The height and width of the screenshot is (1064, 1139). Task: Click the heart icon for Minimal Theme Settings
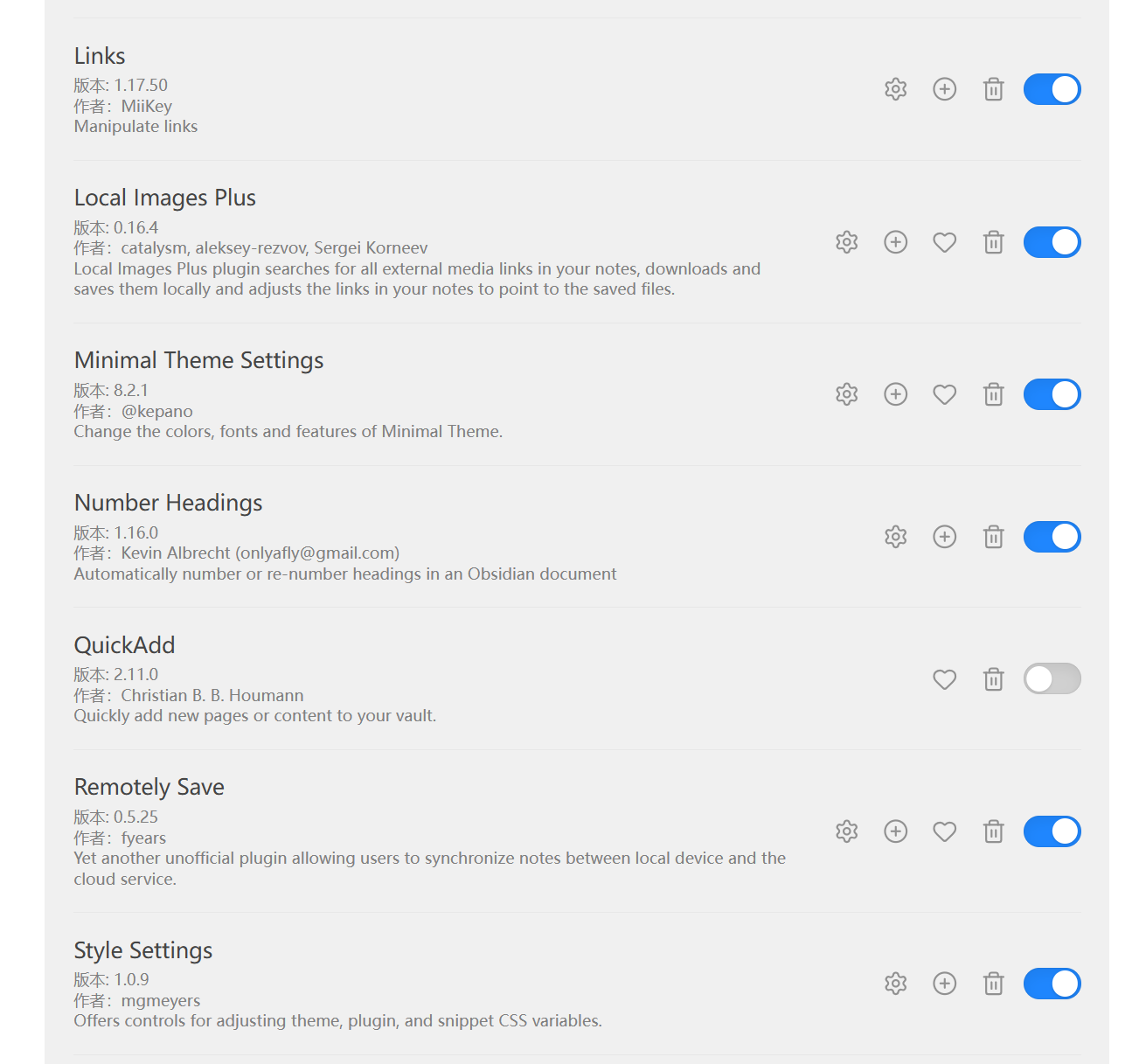click(944, 394)
